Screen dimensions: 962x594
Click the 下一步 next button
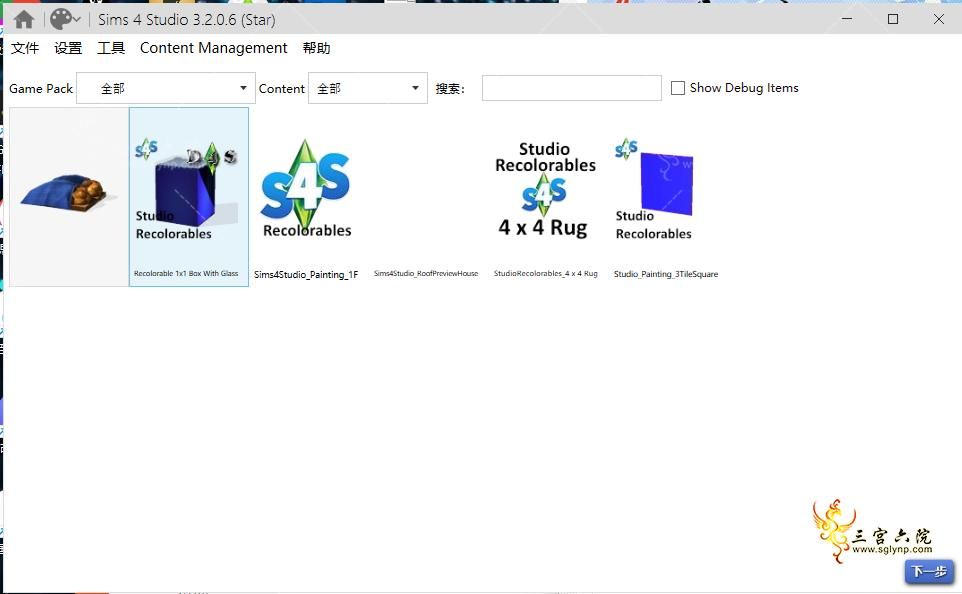point(929,572)
